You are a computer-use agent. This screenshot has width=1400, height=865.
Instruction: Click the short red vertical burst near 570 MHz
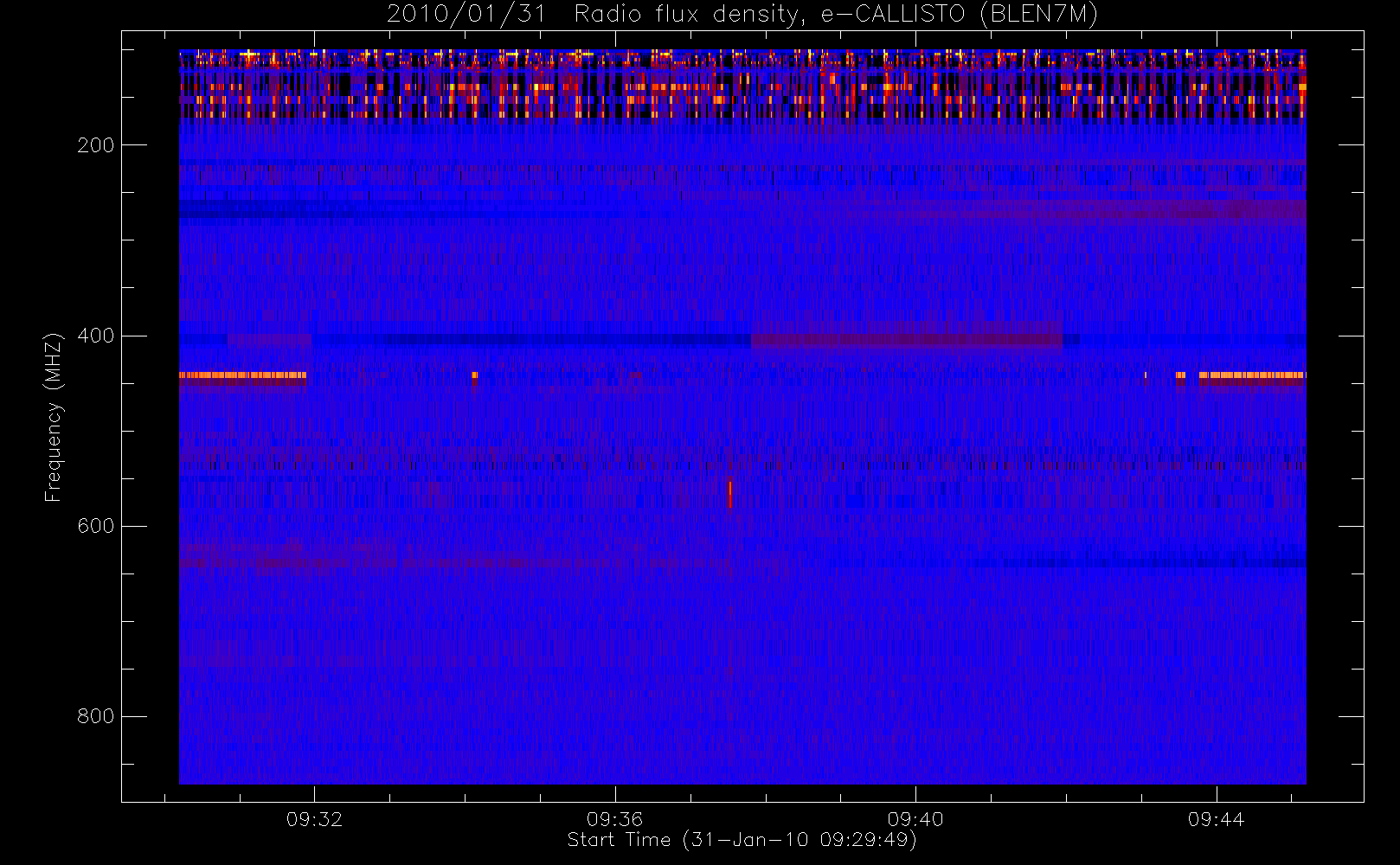coord(730,495)
